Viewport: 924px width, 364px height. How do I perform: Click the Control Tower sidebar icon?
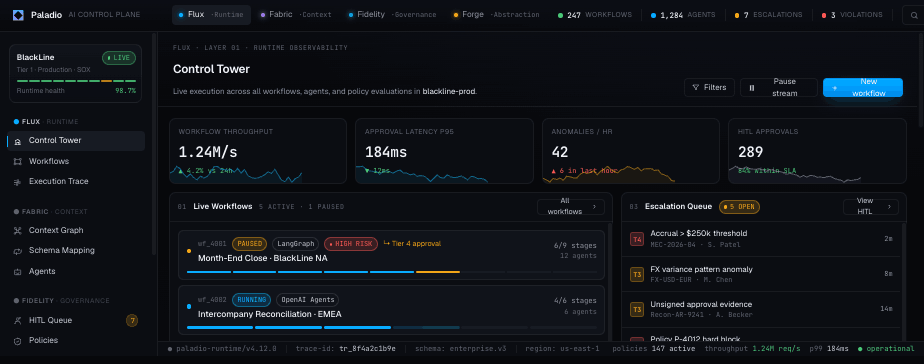point(18,141)
